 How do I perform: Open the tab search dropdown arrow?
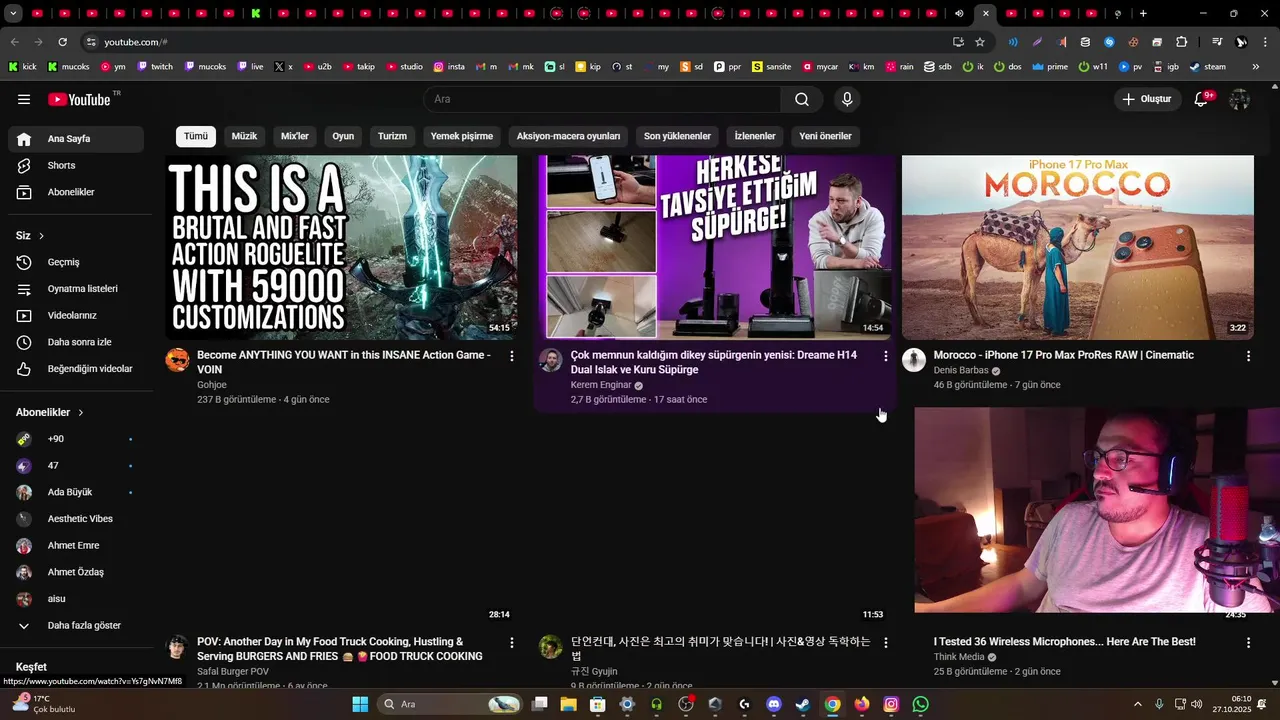(13, 14)
